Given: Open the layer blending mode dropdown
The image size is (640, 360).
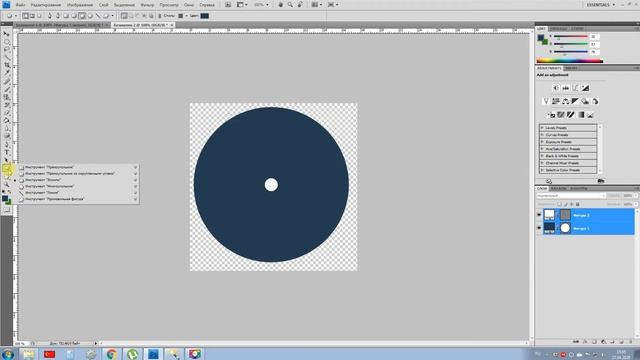Looking at the screenshot, I should pyautogui.click(x=571, y=196).
